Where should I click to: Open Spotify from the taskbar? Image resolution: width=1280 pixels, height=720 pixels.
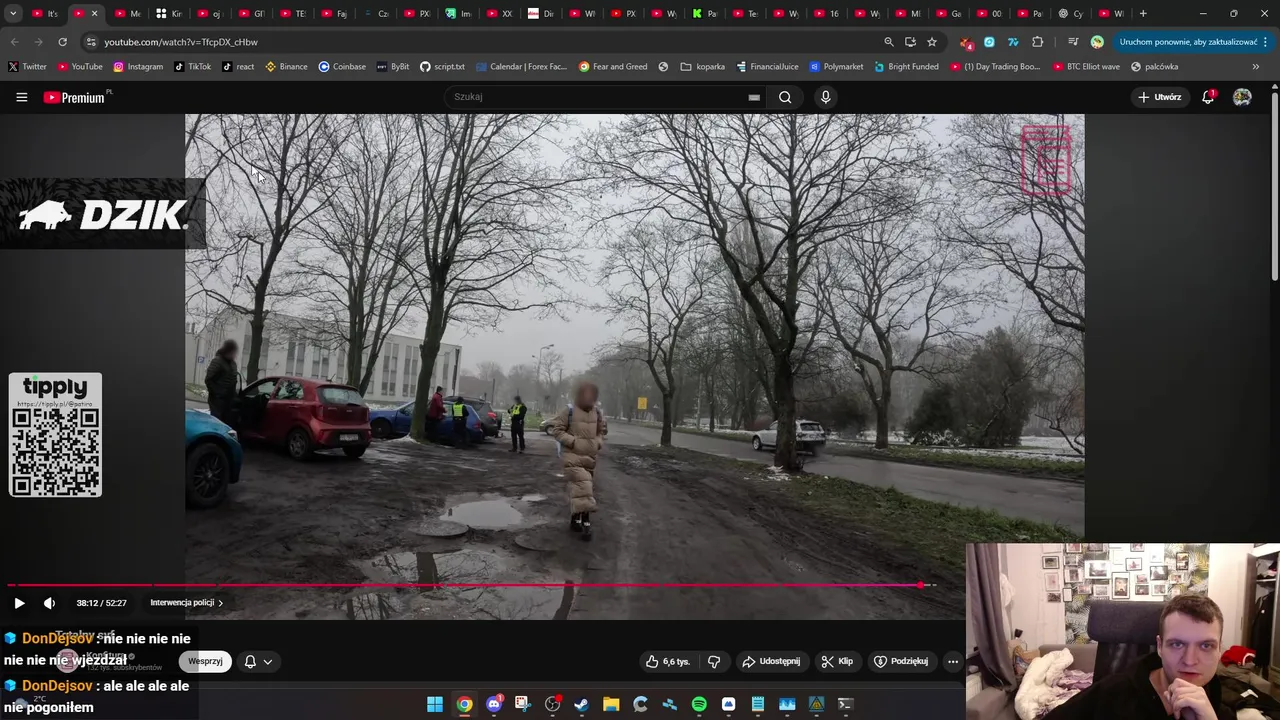pyautogui.click(x=699, y=704)
